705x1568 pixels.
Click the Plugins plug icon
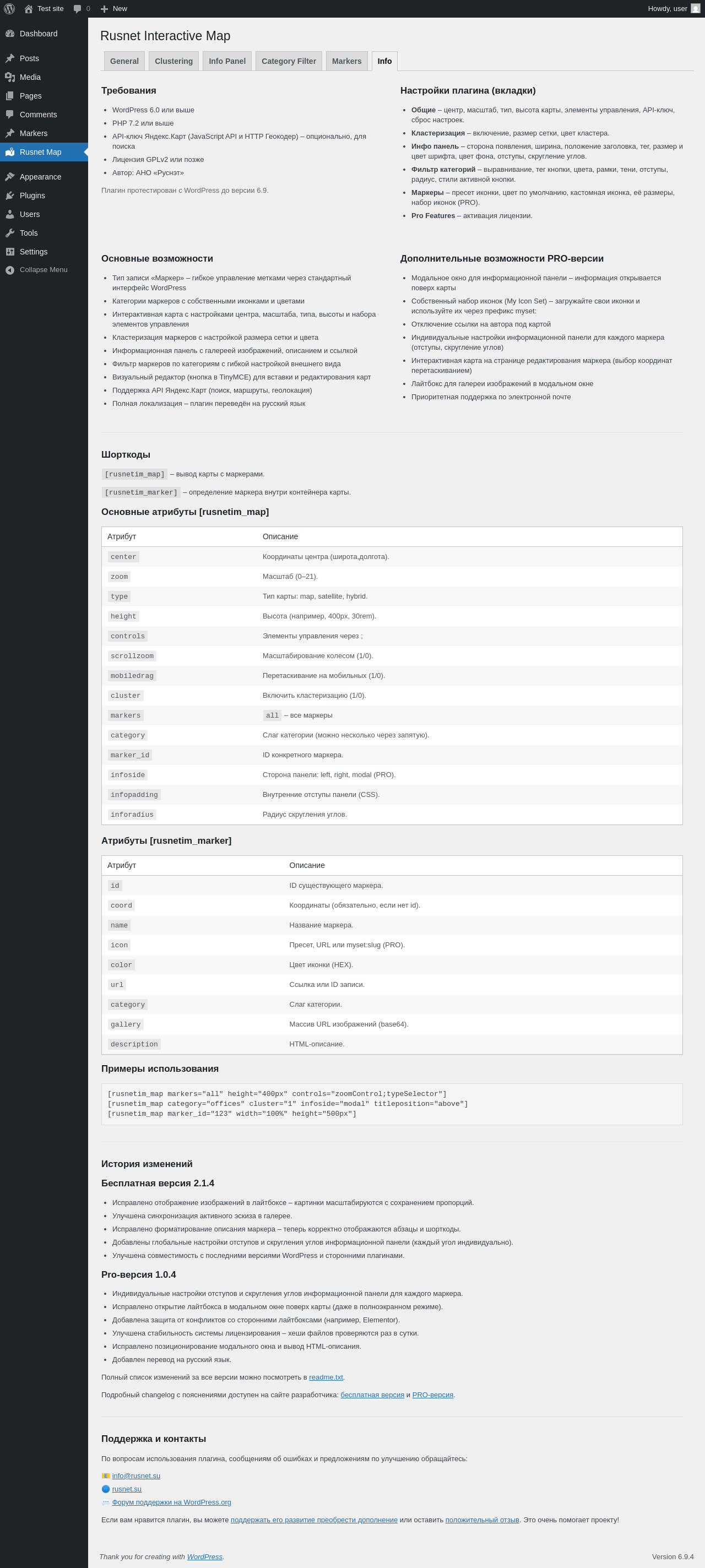(10, 196)
